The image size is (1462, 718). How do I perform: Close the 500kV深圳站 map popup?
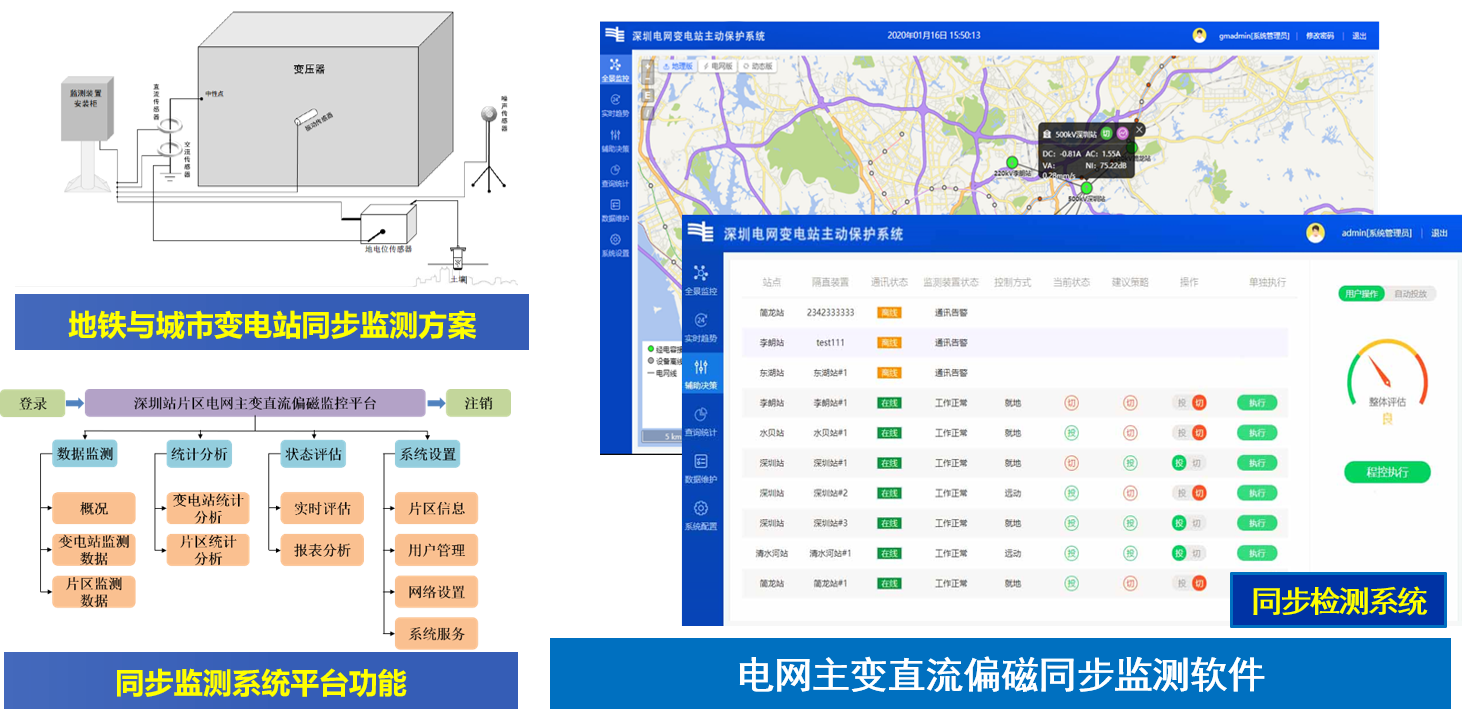1139,130
